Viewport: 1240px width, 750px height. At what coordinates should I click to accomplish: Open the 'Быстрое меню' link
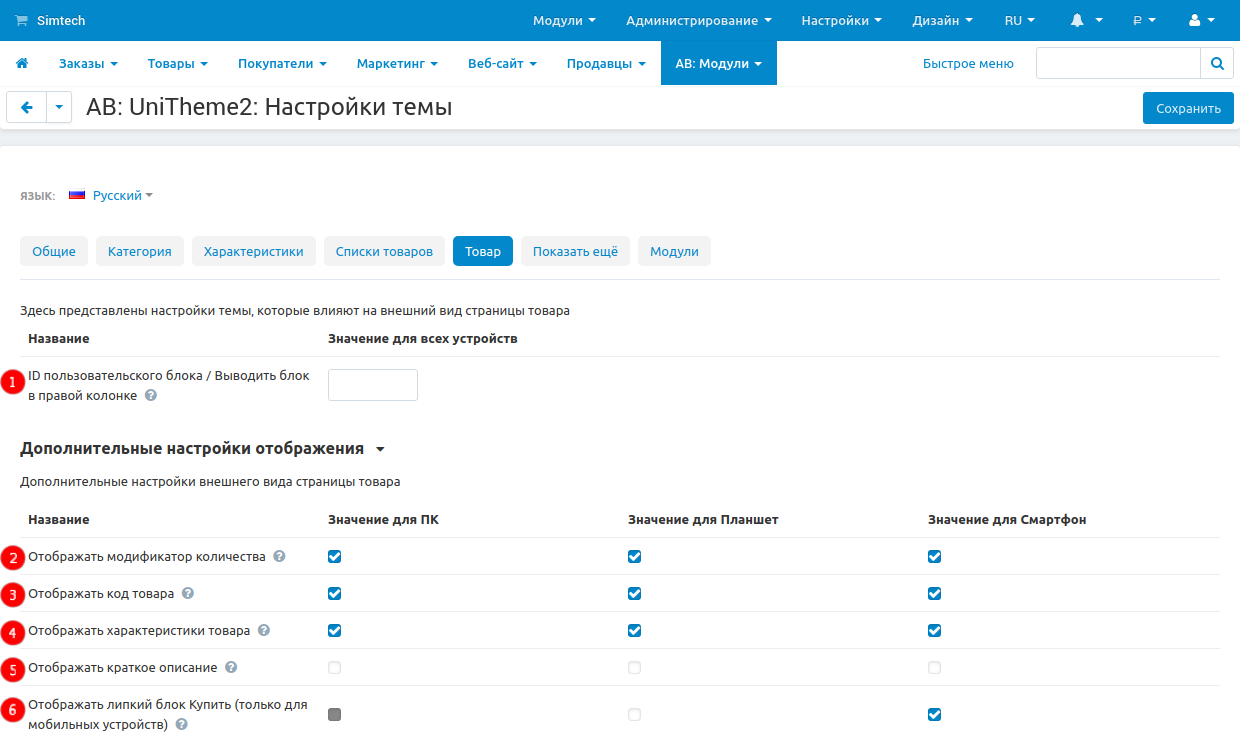pos(967,63)
